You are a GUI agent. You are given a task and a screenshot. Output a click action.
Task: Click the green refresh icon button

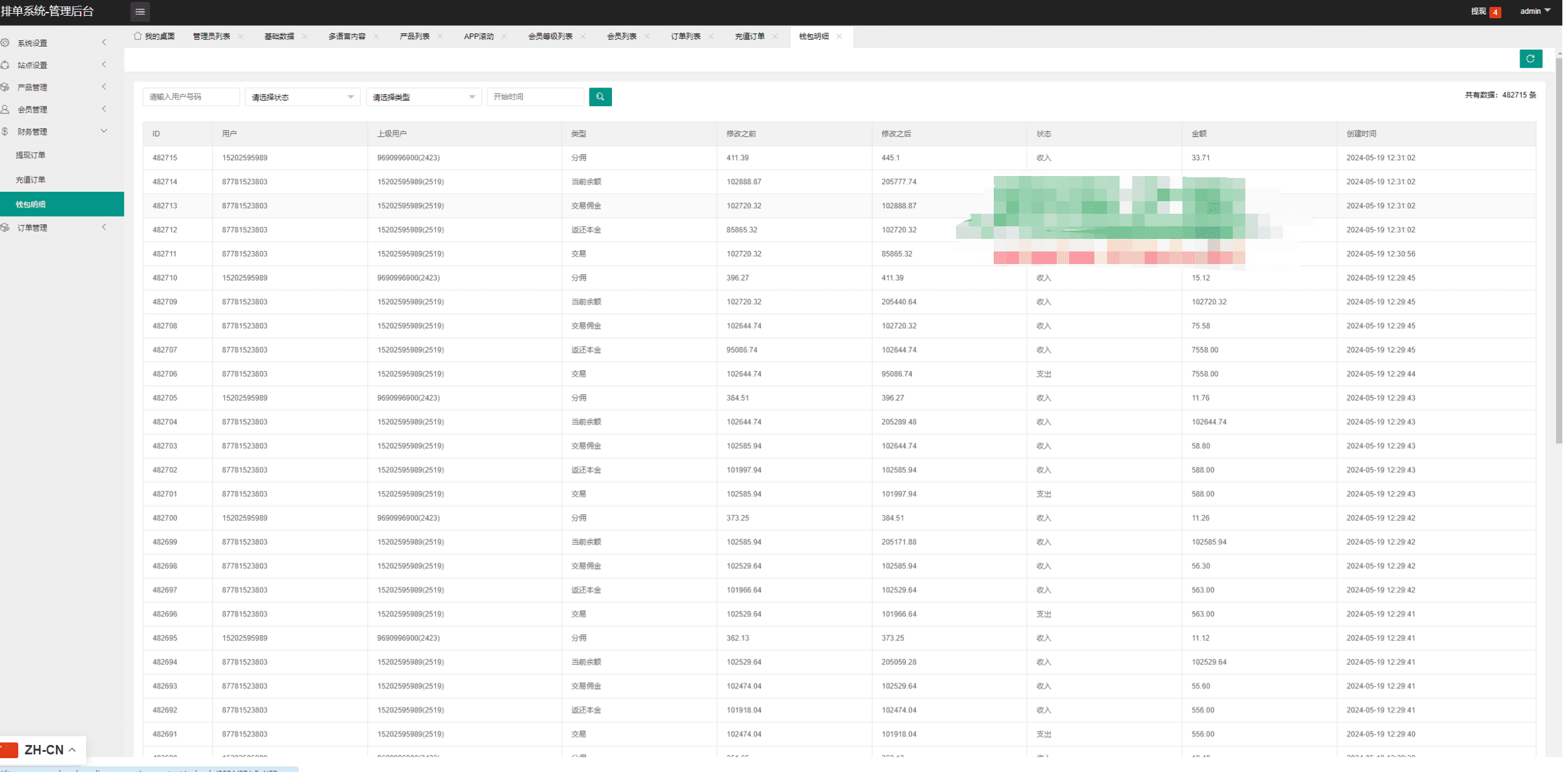pos(1530,58)
